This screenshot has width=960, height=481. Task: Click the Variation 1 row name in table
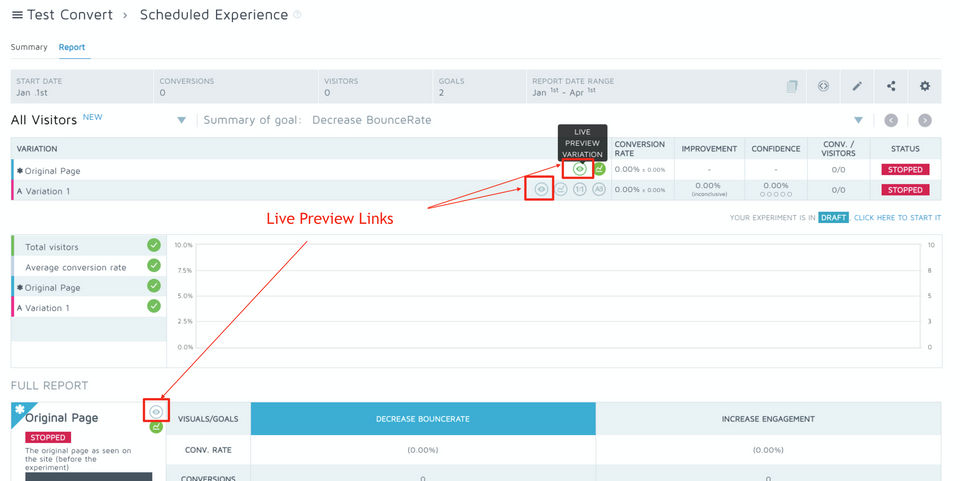48,192
